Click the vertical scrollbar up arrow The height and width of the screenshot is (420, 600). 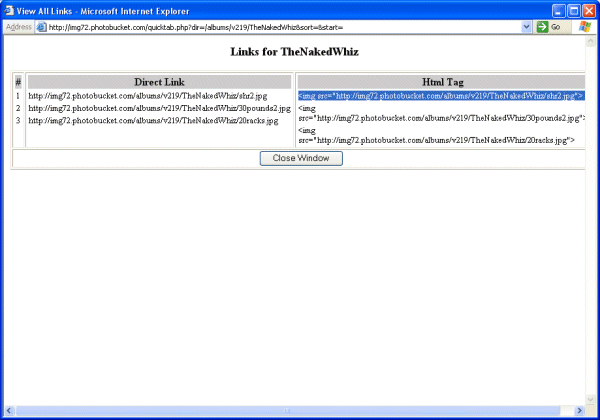pos(590,41)
